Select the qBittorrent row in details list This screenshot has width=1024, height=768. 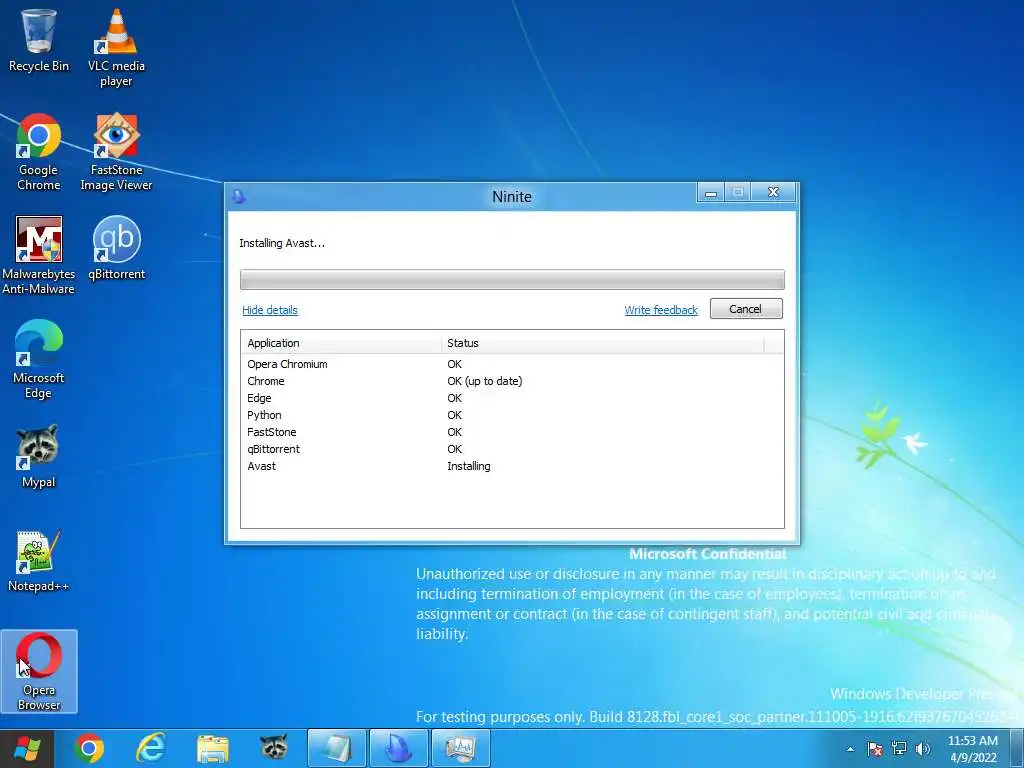coord(512,449)
